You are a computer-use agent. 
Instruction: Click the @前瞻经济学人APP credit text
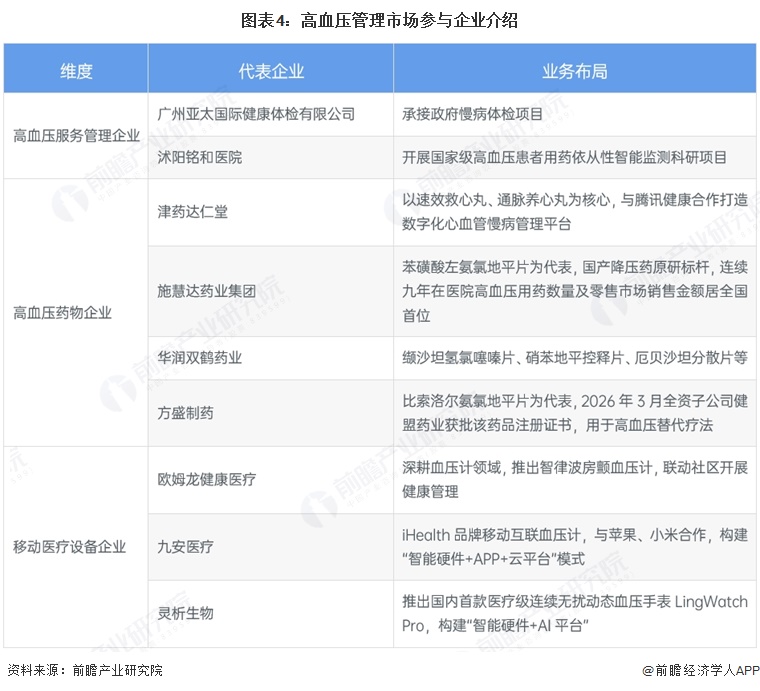click(x=701, y=670)
